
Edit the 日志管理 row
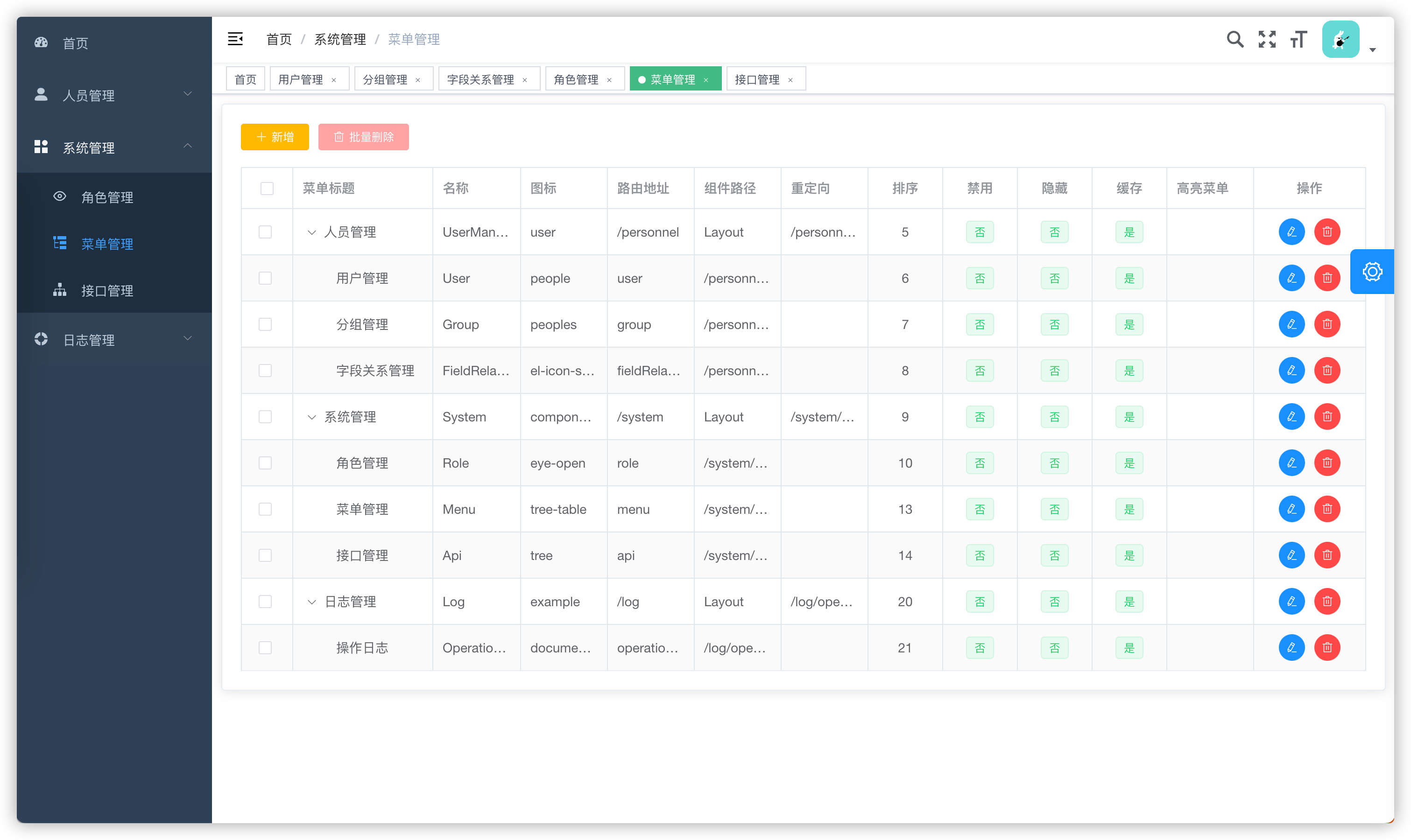(1291, 601)
